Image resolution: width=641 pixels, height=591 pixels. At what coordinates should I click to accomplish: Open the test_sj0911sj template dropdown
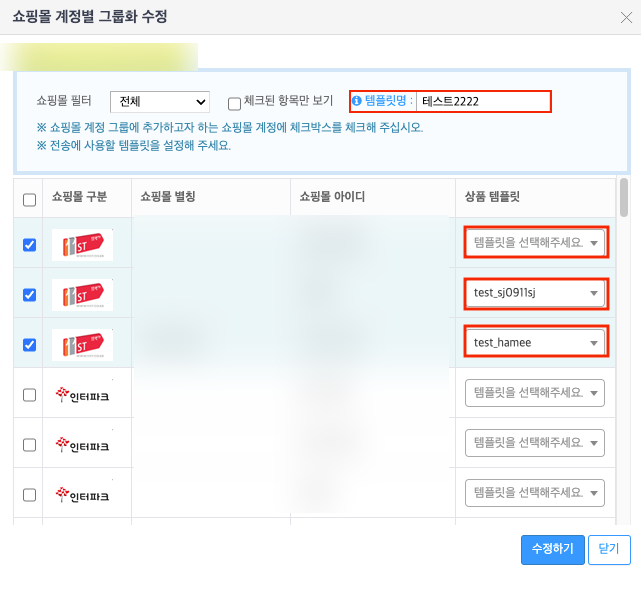pyautogui.click(x=535, y=293)
